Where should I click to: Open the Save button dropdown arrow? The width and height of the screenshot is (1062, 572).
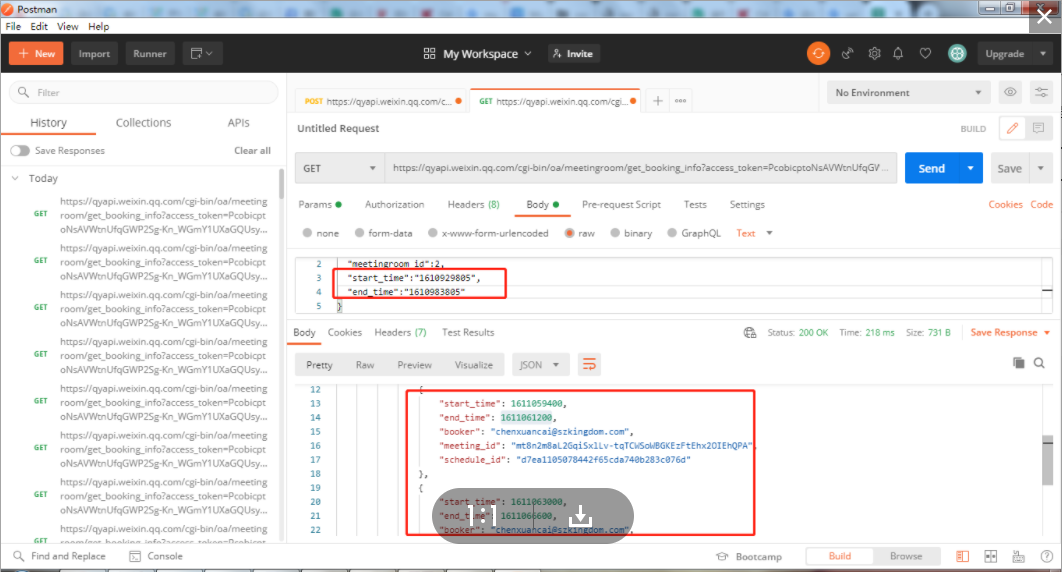click(x=1041, y=168)
